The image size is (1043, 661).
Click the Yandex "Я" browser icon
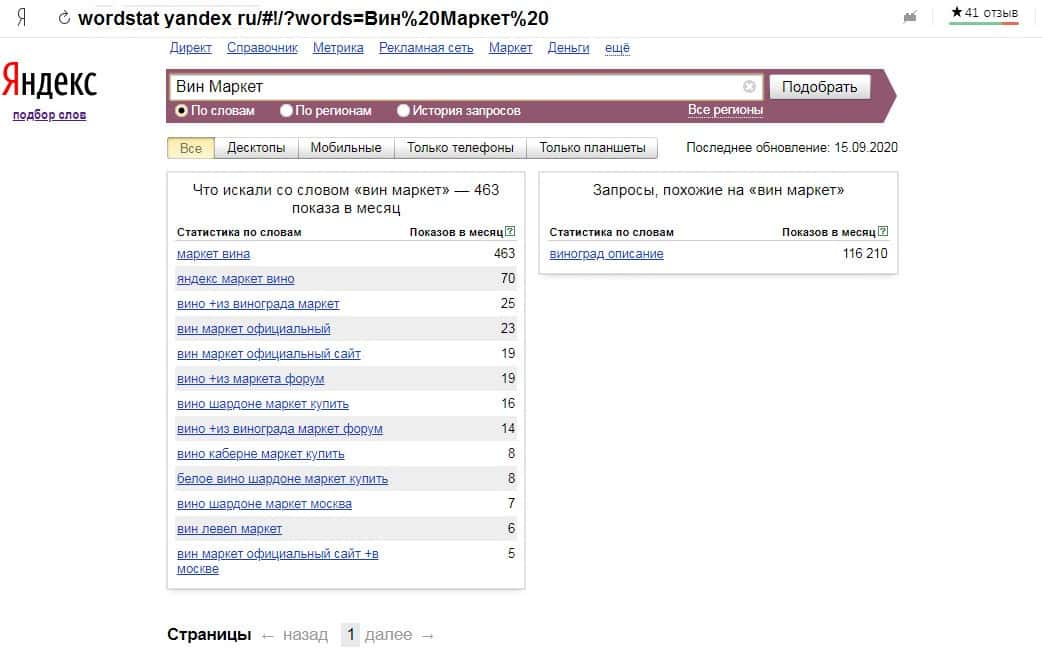click(x=22, y=19)
